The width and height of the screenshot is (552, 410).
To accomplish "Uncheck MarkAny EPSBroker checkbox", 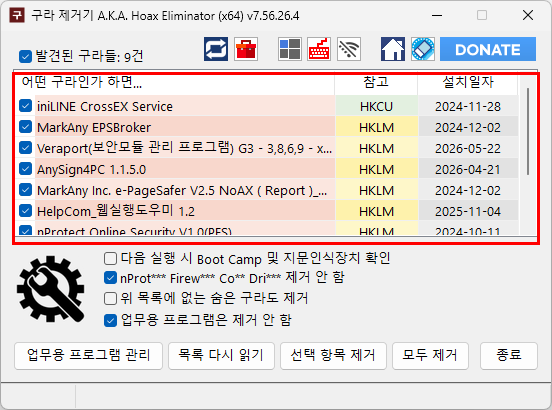I will tap(25, 127).
